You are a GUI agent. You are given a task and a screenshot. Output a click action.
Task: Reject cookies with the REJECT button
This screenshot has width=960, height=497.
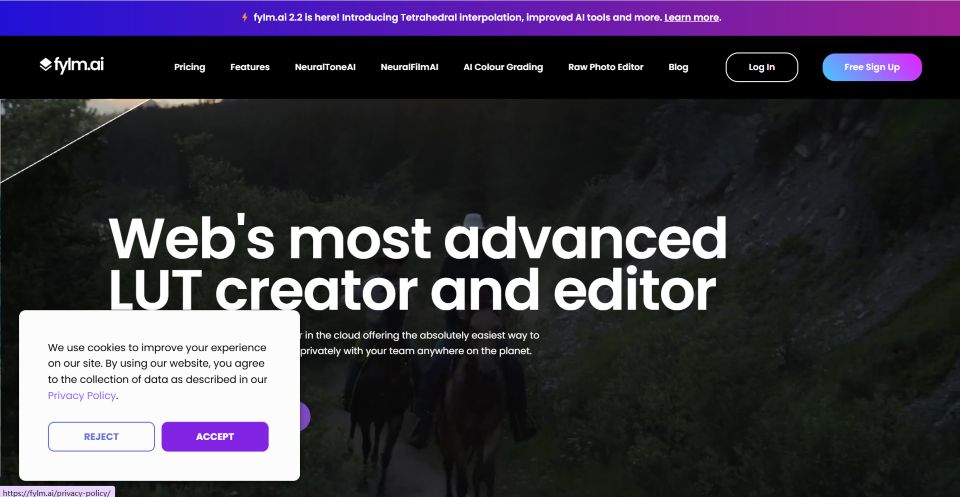102,436
